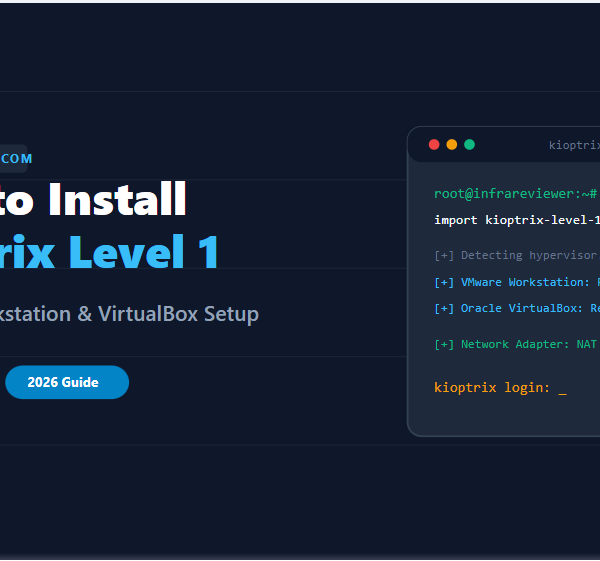Click the kioptrix terminal title text
The height and width of the screenshot is (561, 600).
(x=574, y=145)
